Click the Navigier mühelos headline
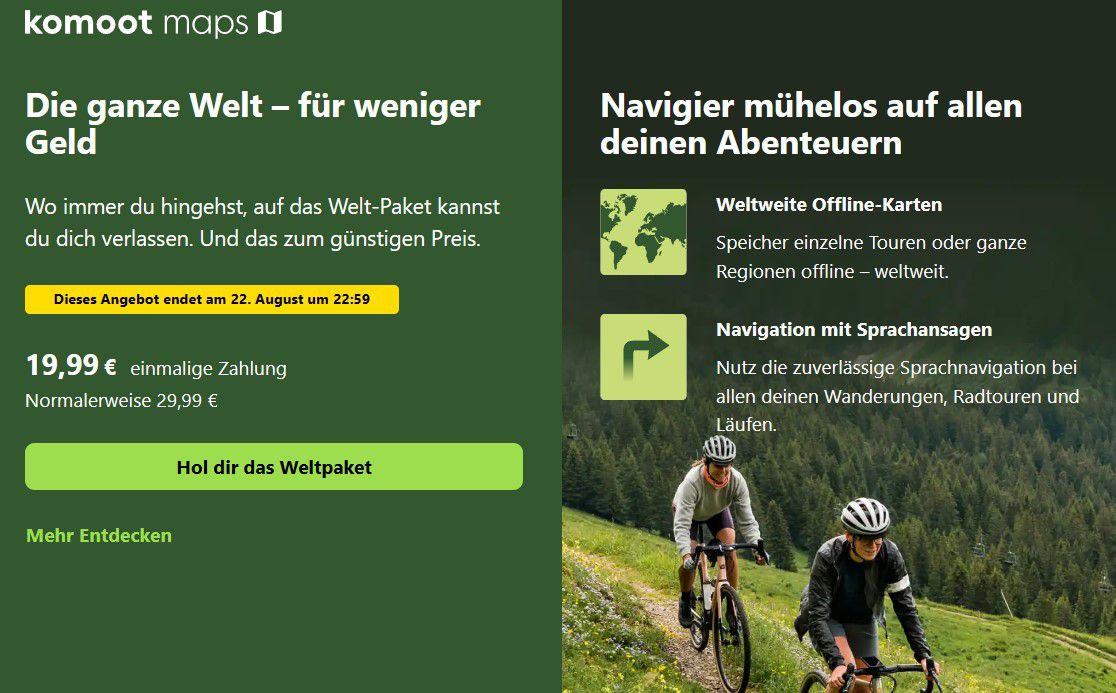Viewport: 1116px width, 693px height. (811, 124)
